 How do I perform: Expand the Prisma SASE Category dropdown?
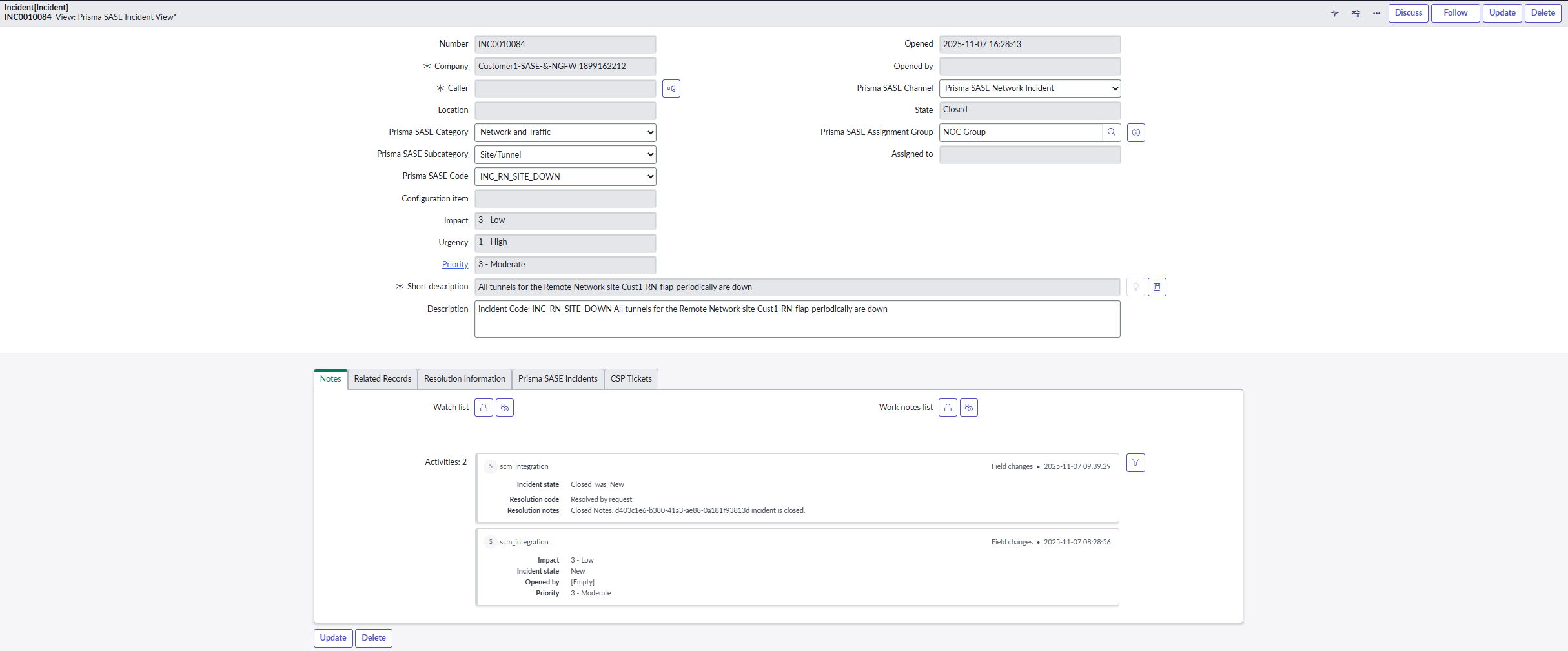(565, 132)
